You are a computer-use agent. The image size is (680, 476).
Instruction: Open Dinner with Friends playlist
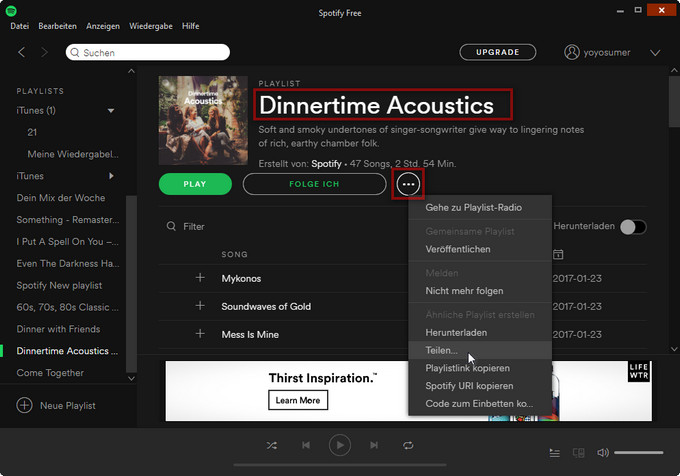tap(58, 329)
